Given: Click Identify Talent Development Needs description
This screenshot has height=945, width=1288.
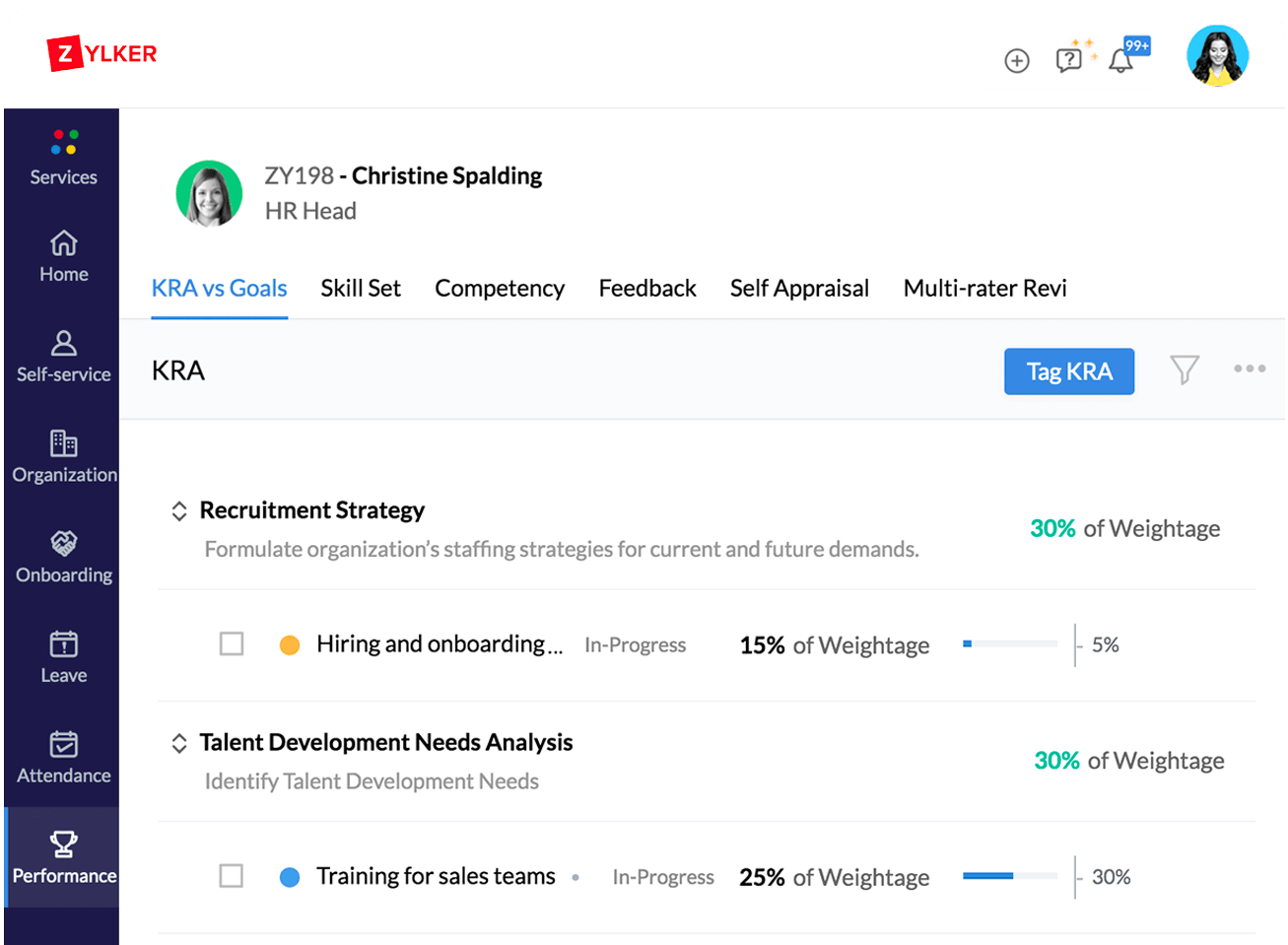Looking at the screenshot, I should (372, 781).
